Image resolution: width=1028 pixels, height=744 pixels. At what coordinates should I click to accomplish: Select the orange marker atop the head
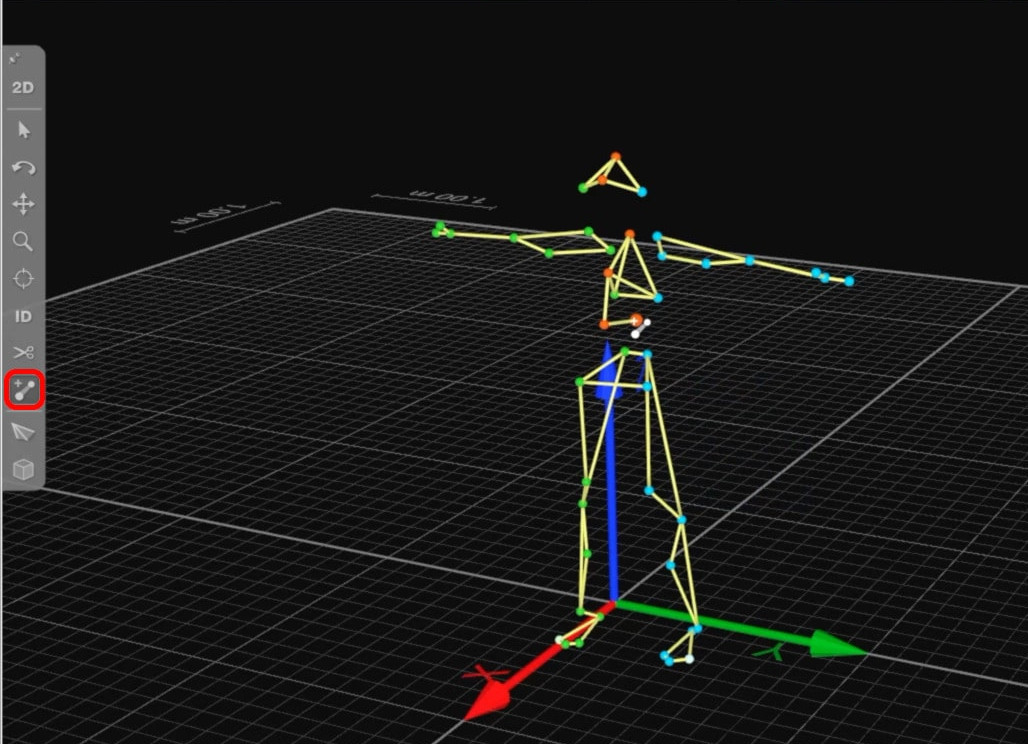click(616, 156)
